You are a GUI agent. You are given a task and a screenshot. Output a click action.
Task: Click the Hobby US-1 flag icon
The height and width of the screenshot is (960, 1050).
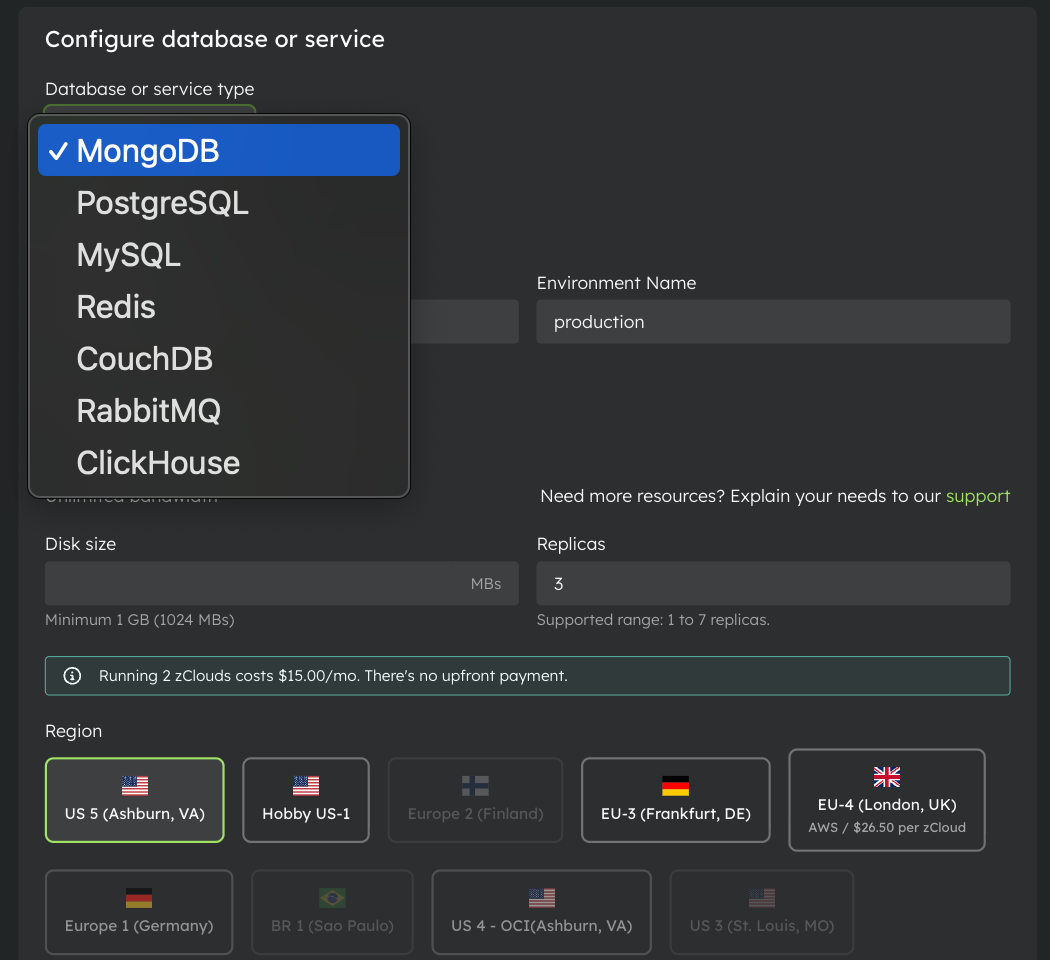(306, 786)
